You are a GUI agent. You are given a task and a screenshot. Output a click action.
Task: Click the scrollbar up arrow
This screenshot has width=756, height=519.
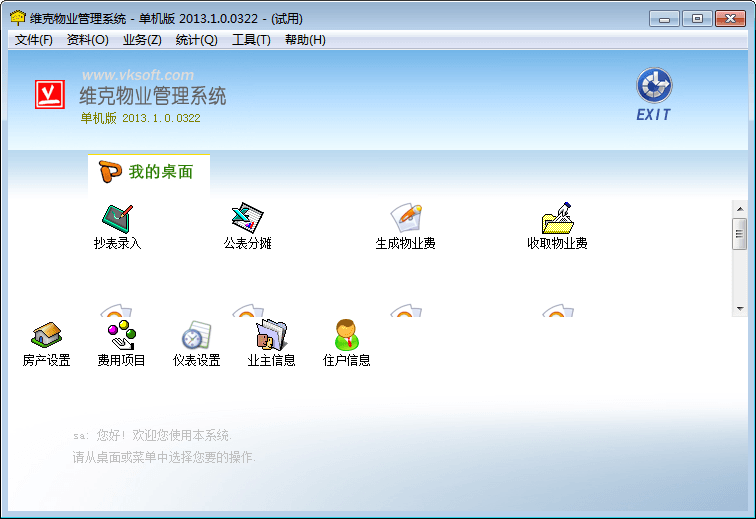click(739, 206)
